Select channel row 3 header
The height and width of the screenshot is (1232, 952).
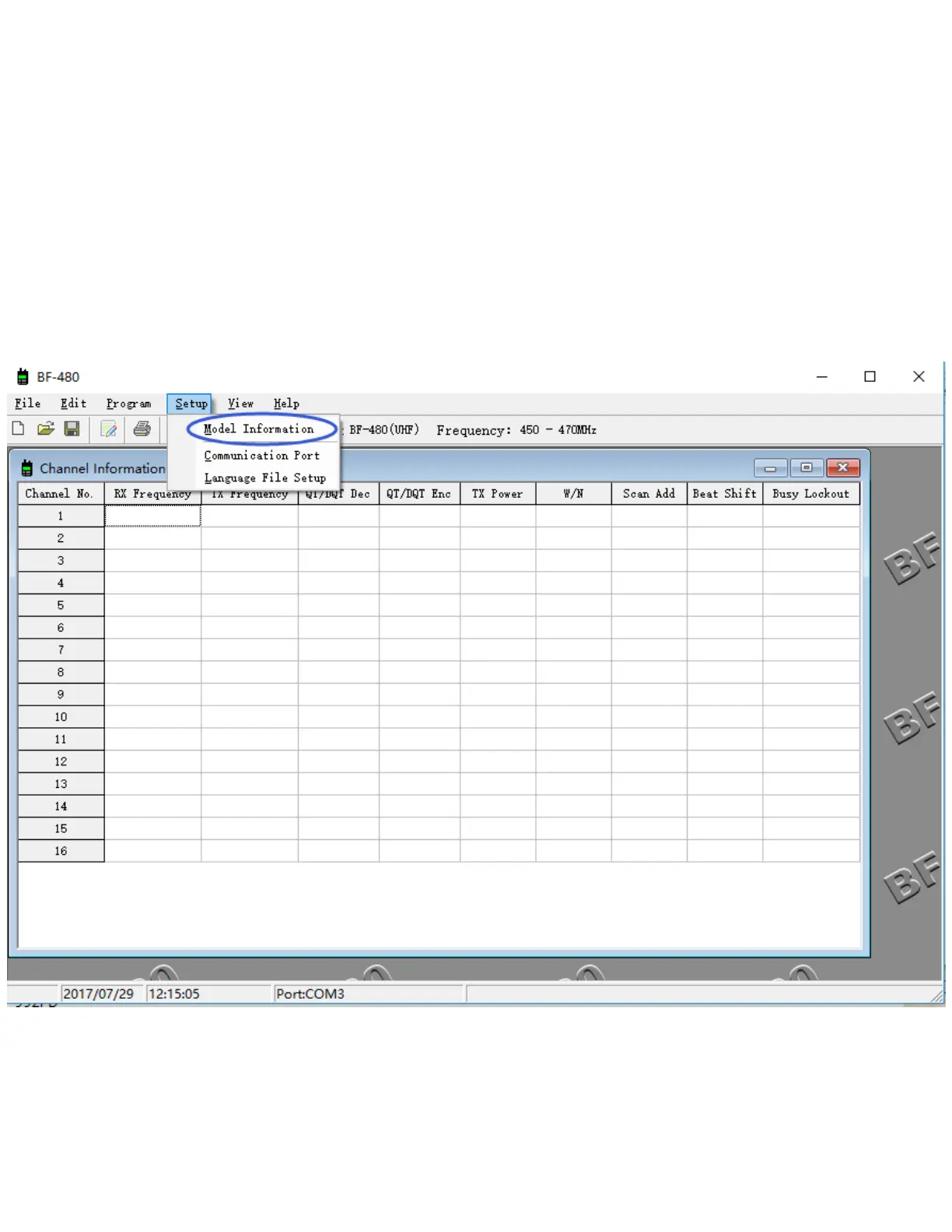tap(61, 561)
